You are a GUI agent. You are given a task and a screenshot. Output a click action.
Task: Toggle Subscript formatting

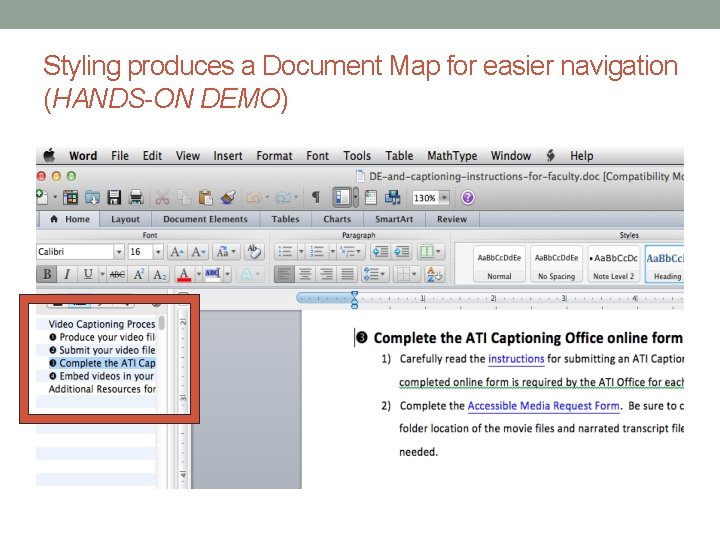(x=159, y=275)
